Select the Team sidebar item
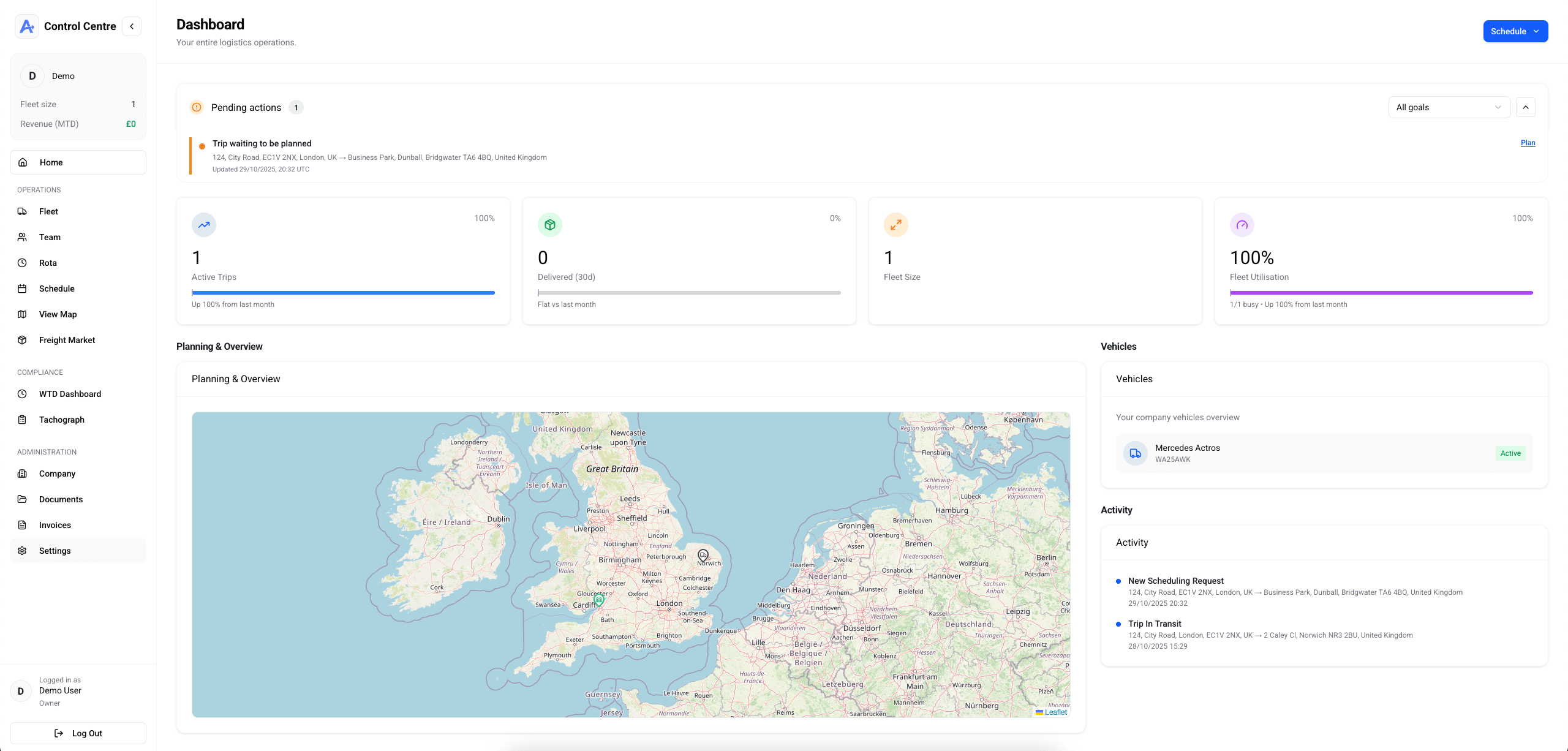 point(49,237)
